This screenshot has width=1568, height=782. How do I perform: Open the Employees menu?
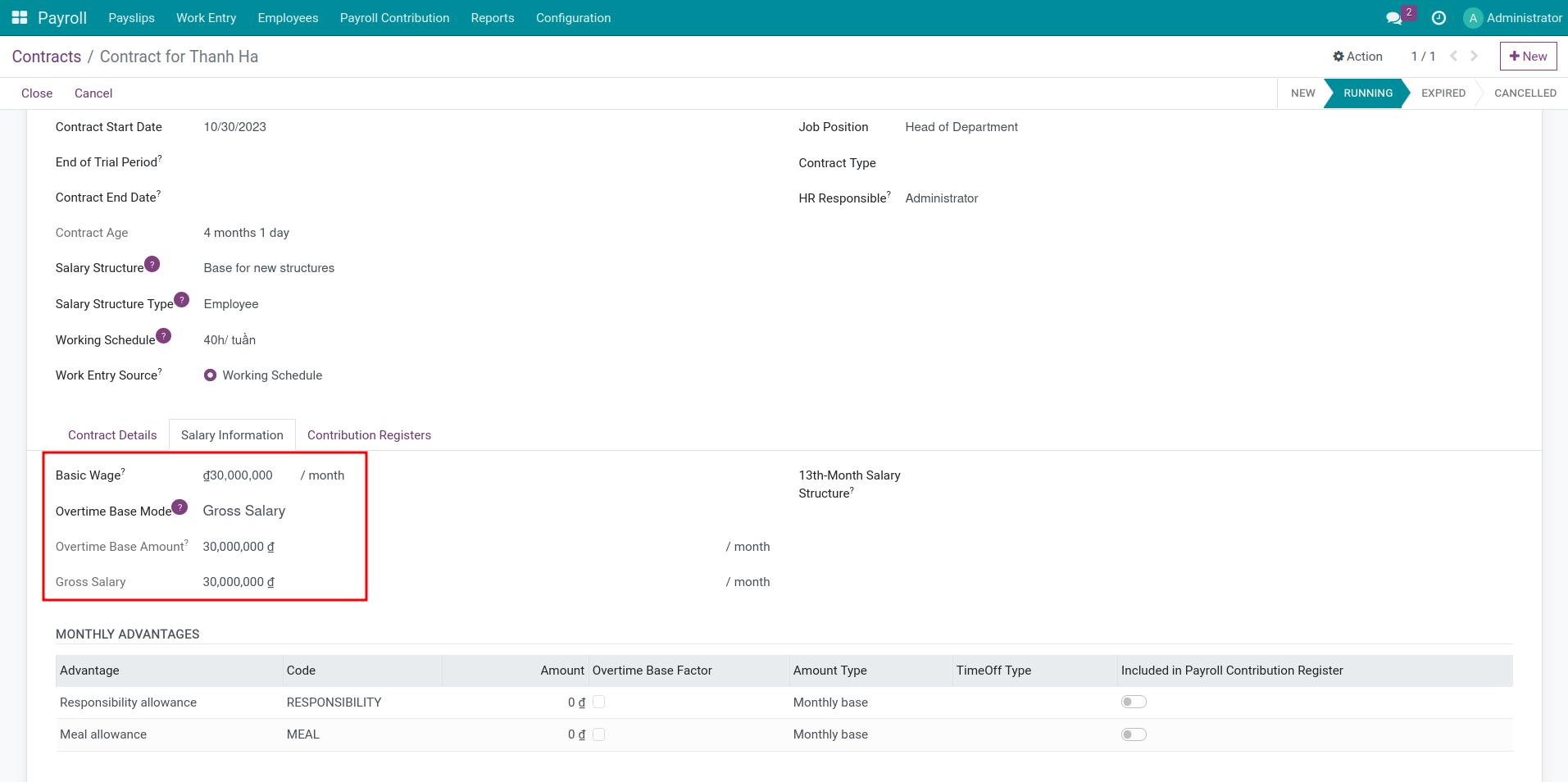[x=288, y=18]
